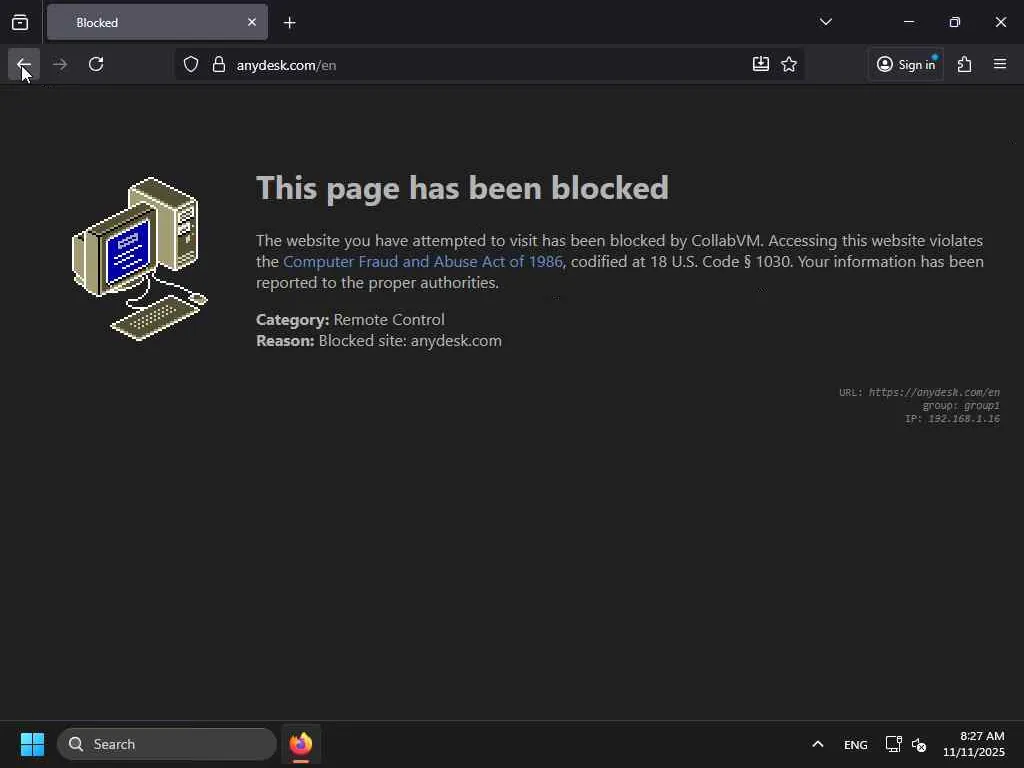1024x768 pixels.
Task: Minimize the Firefox window
Action: [x=908, y=22]
